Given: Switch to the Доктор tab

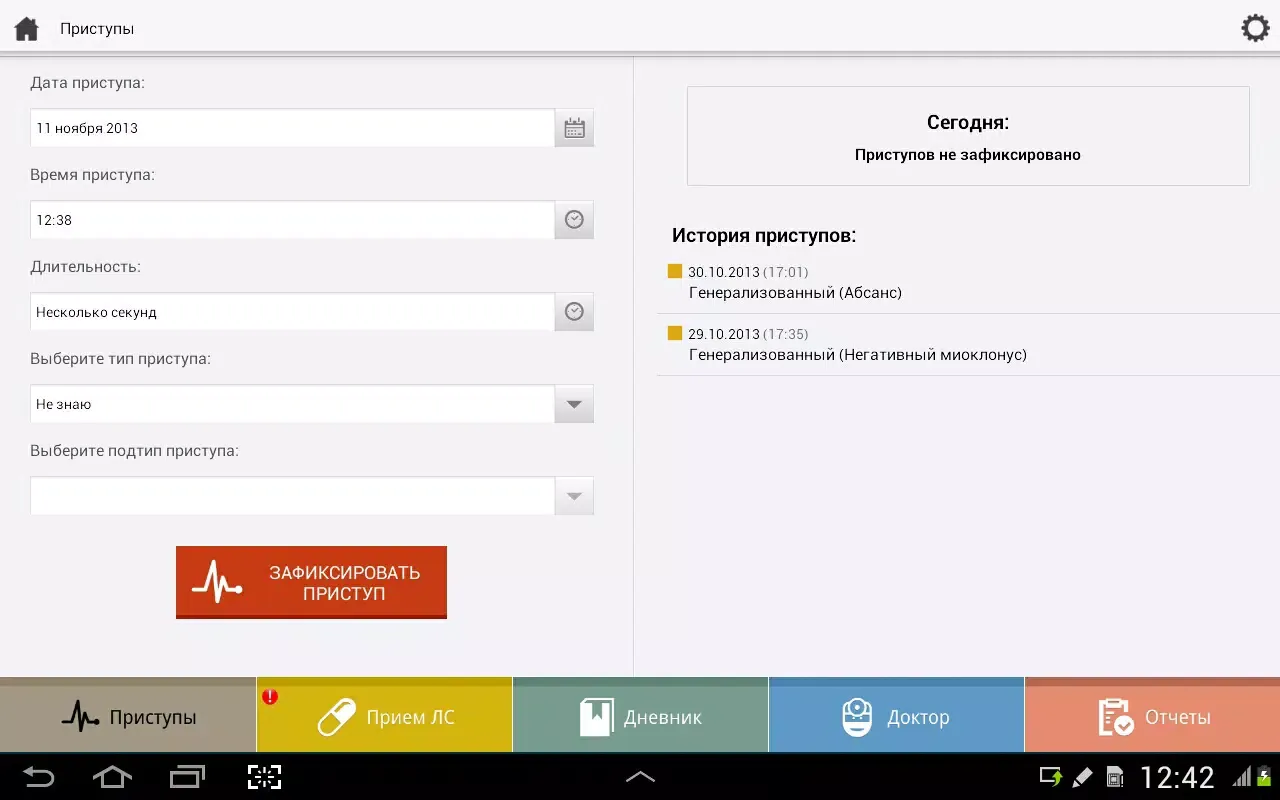Looking at the screenshot, I should (x=896, y=716).
